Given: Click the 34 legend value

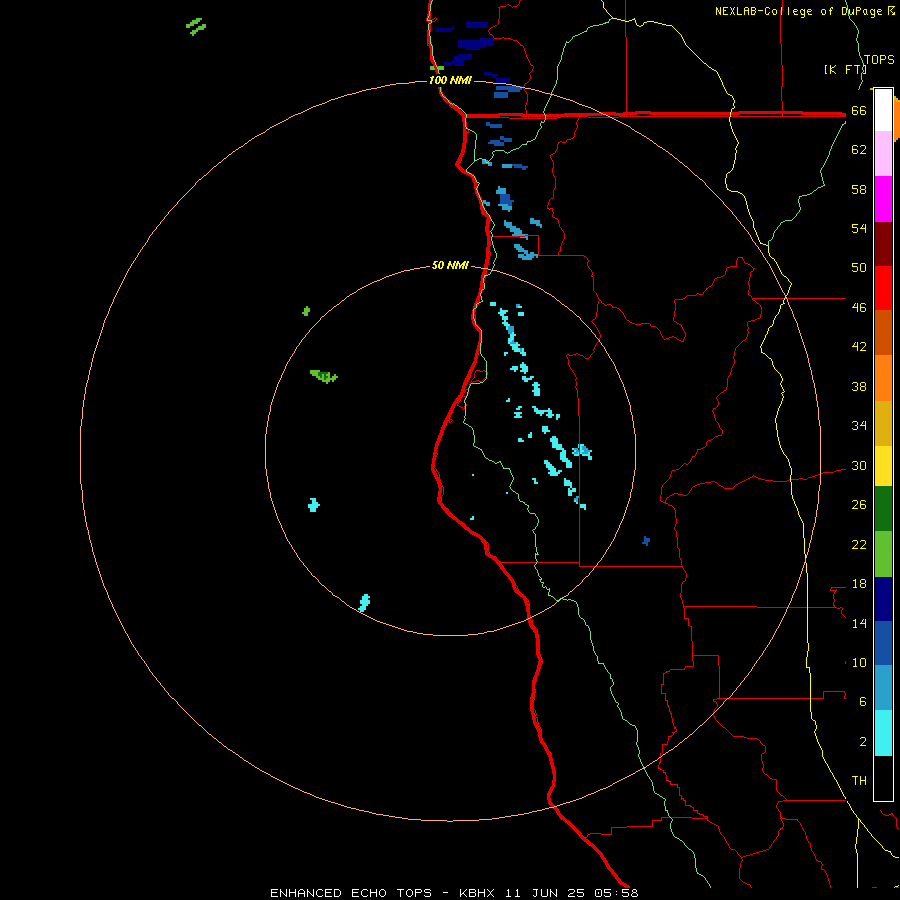Looking at the screenshot, I should [x=859, y=425].
